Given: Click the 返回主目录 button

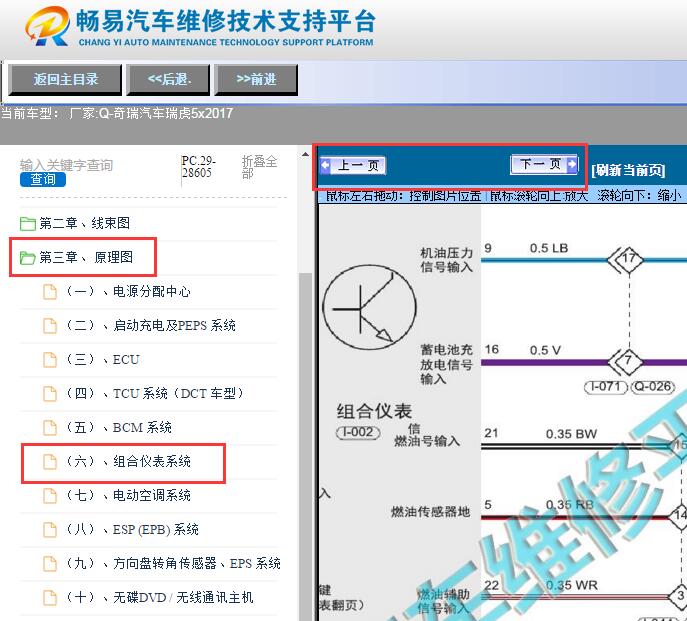Looking at the screenshot, I should [x=65, y=79].
